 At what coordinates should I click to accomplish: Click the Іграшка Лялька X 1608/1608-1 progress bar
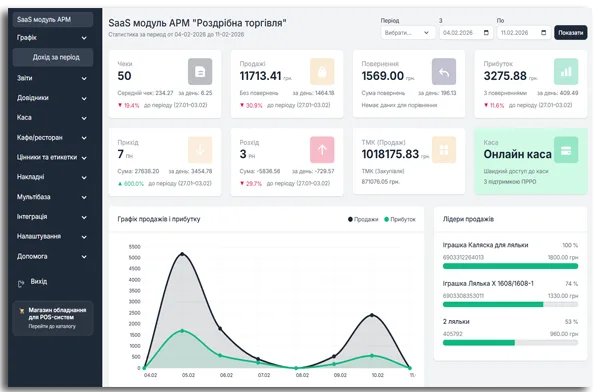pyautogui.click(x=510, y=304)
